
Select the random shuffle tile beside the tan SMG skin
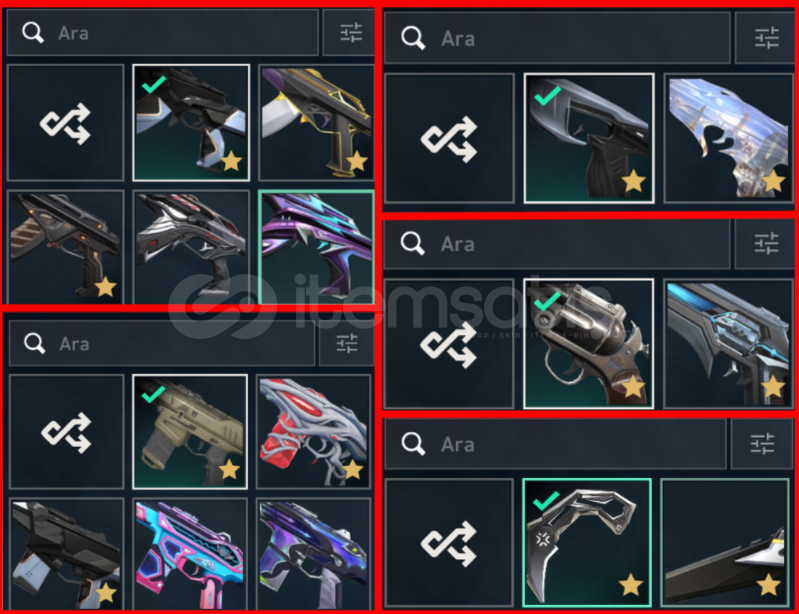point(66,432)
